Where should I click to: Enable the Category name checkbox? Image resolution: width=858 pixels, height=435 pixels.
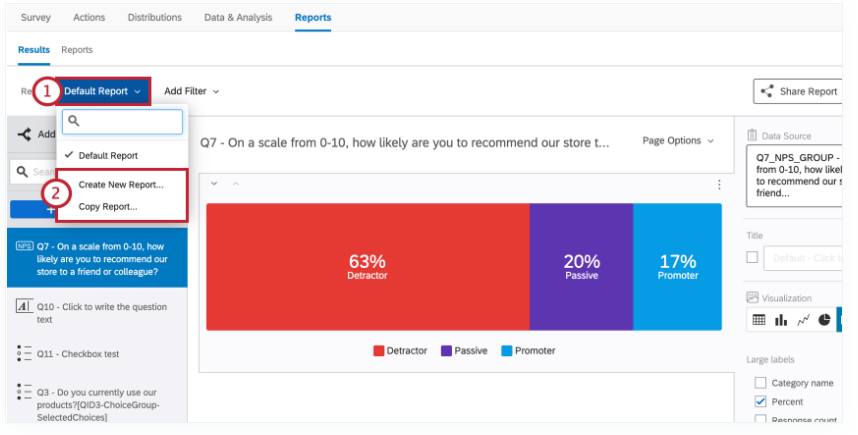point(758,382)
